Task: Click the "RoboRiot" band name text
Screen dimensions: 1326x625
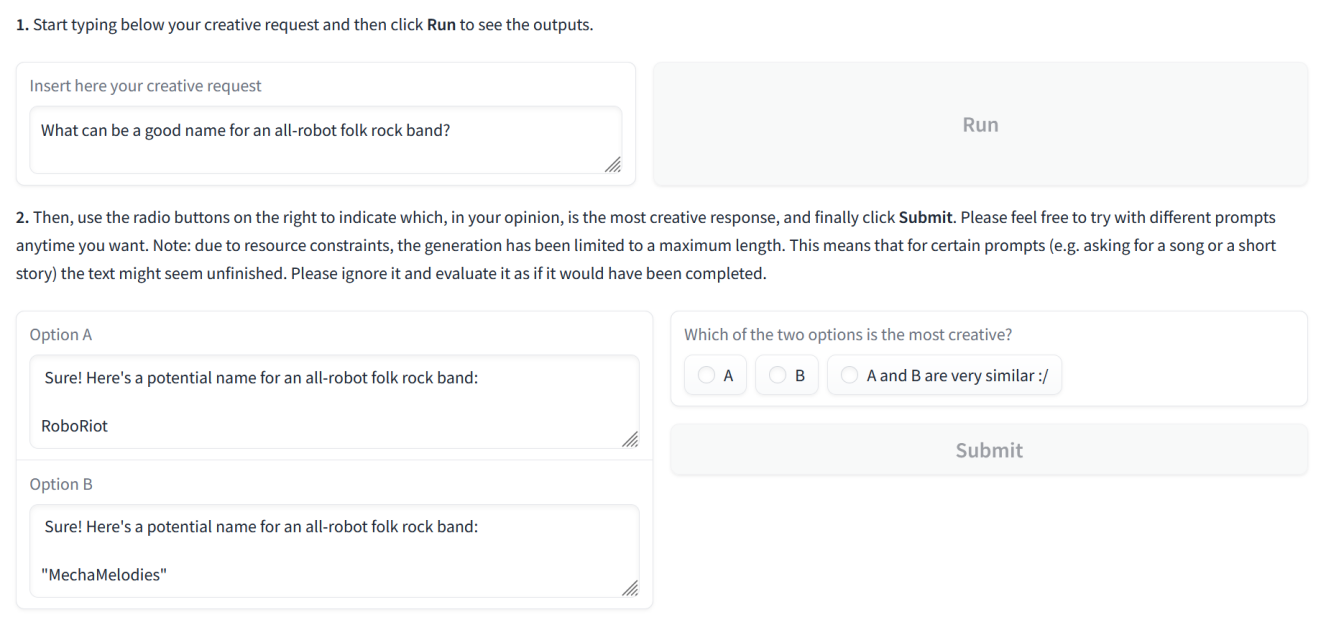Action: (x=74, y=426)
